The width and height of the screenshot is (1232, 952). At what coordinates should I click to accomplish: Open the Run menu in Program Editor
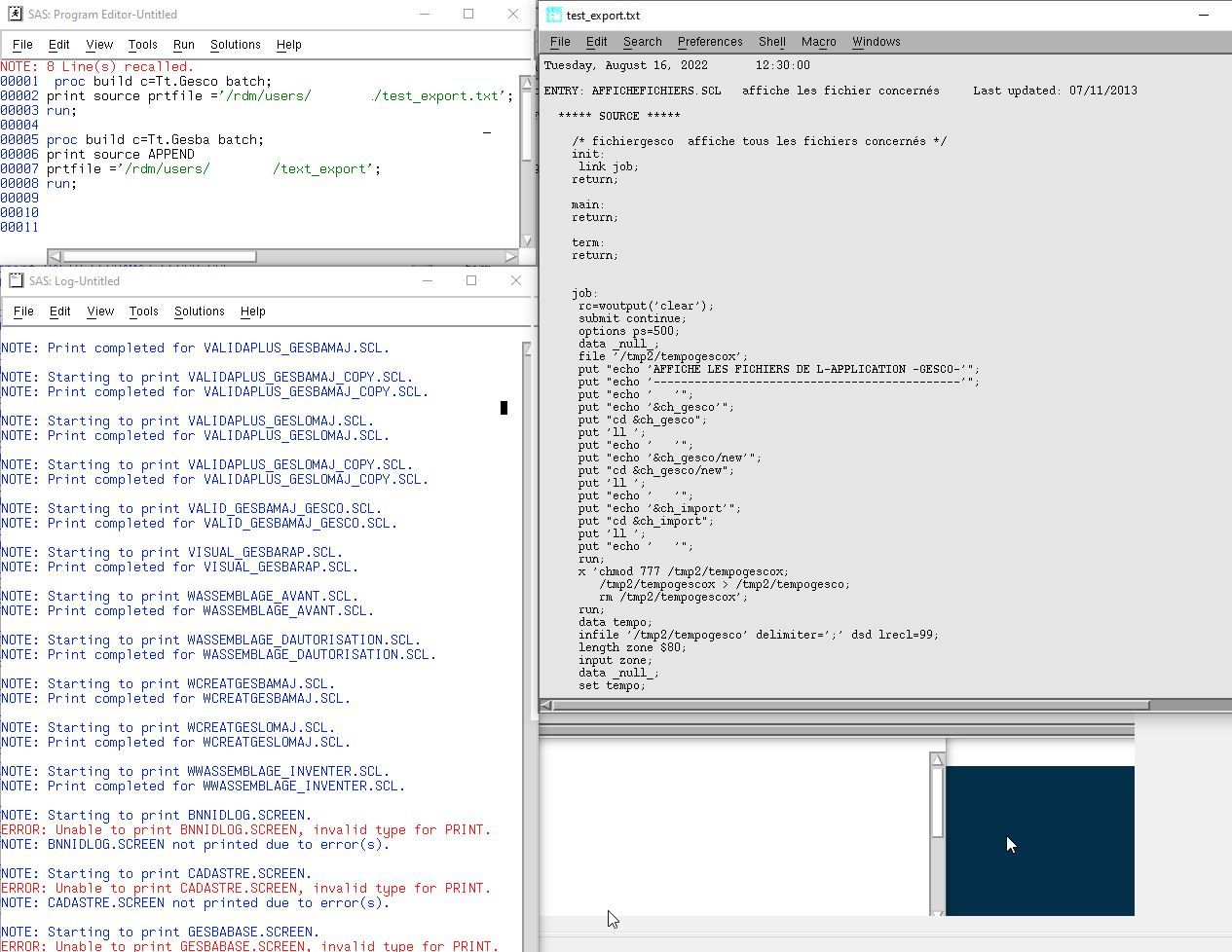(x=185, y=44)
